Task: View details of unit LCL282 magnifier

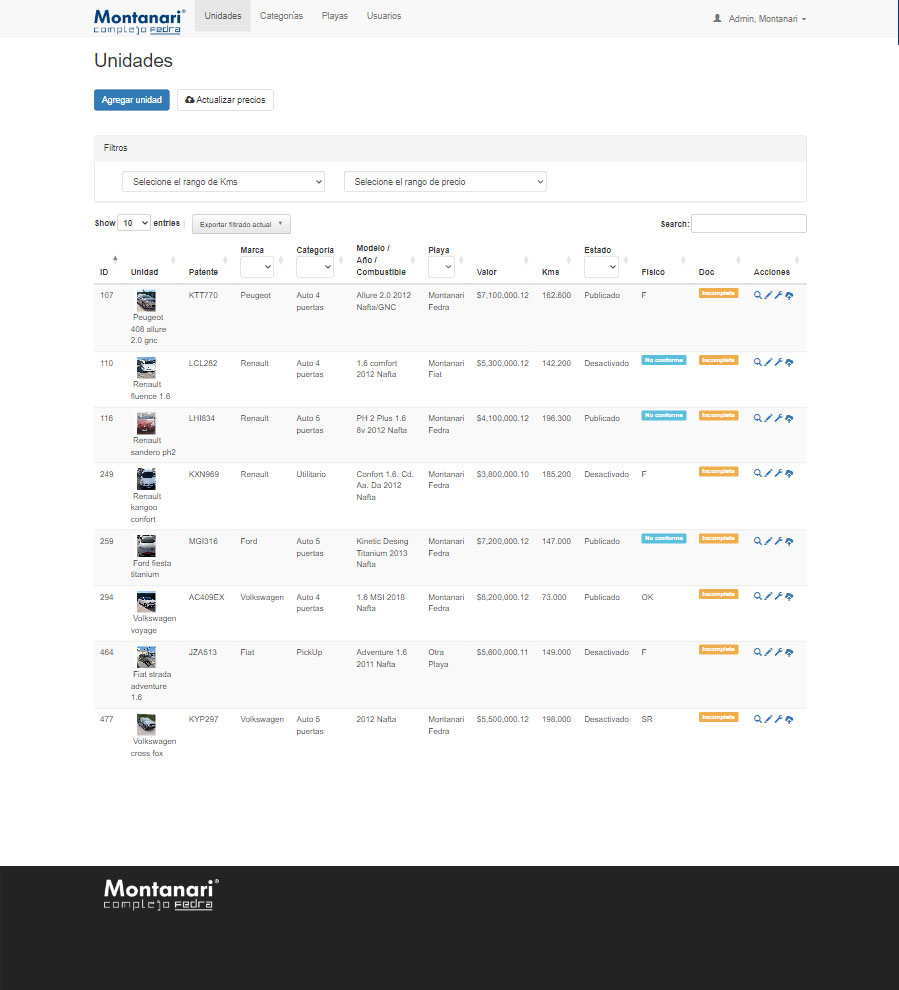Action: click(758, 362)
